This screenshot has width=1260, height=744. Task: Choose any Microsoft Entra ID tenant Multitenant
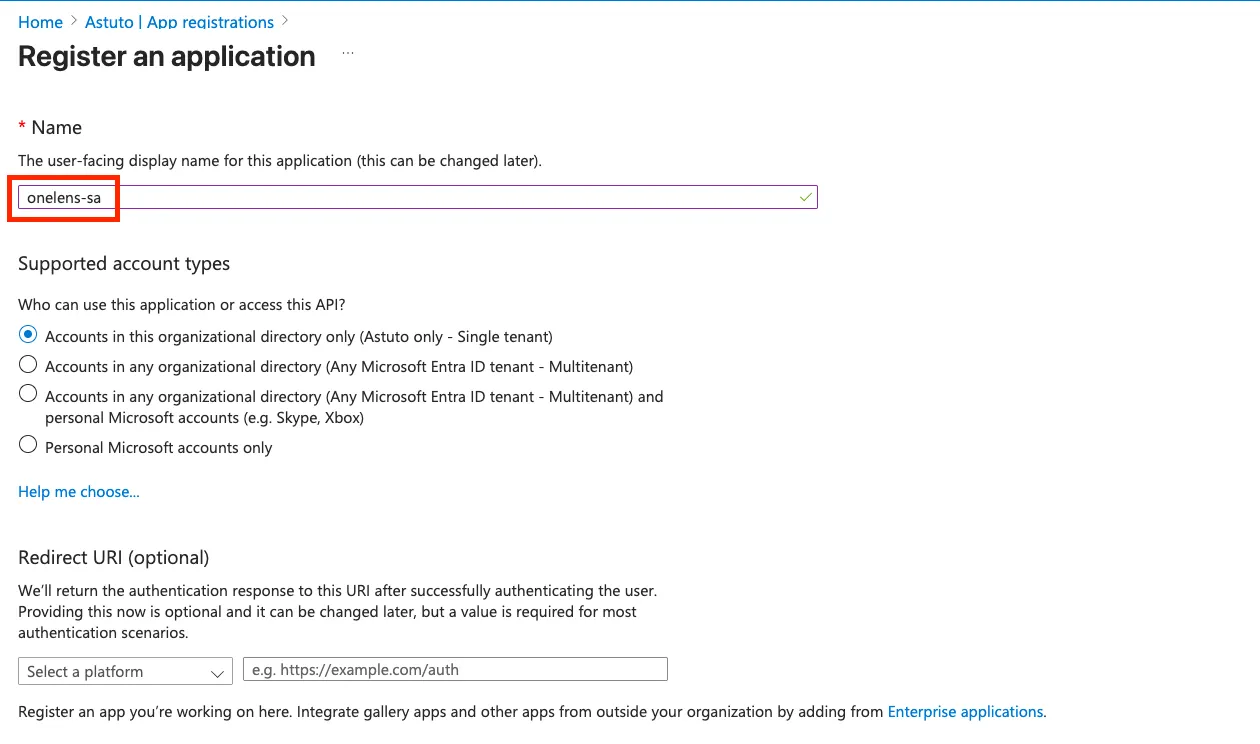(x=28, y=365)
